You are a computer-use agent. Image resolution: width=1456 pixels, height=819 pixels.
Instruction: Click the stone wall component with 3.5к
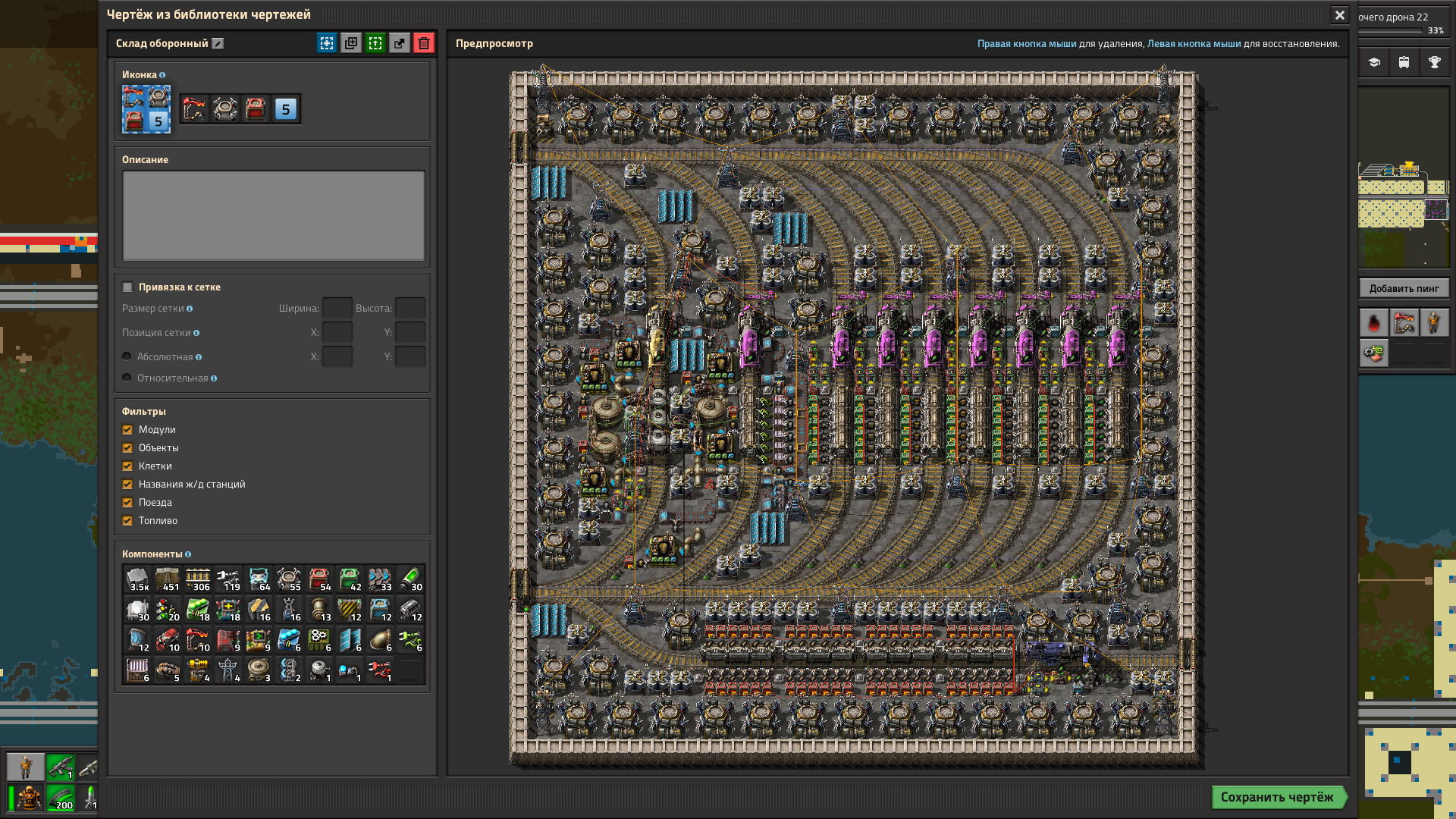137,579
